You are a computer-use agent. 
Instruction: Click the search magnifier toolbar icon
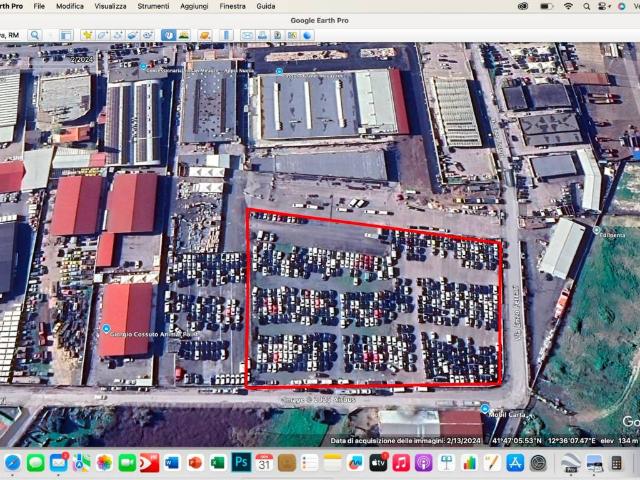pos(35,35)
